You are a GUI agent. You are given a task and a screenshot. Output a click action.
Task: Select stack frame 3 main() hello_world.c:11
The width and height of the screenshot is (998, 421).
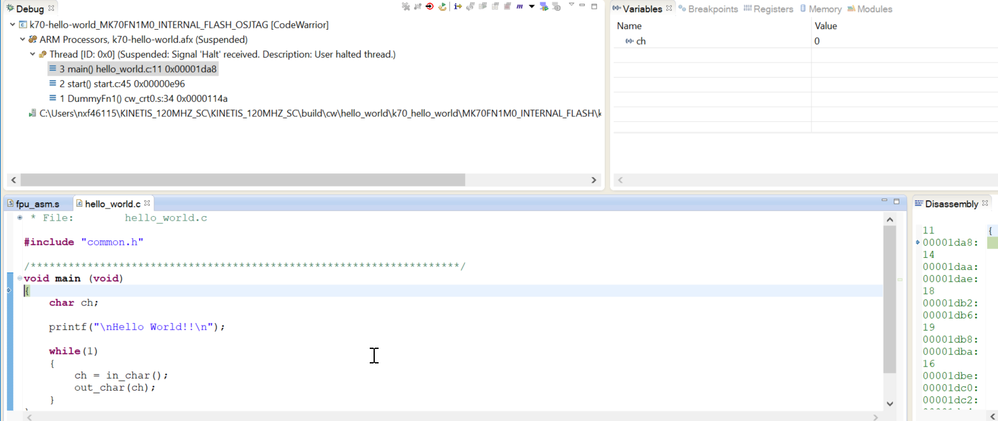click(133, 69)
